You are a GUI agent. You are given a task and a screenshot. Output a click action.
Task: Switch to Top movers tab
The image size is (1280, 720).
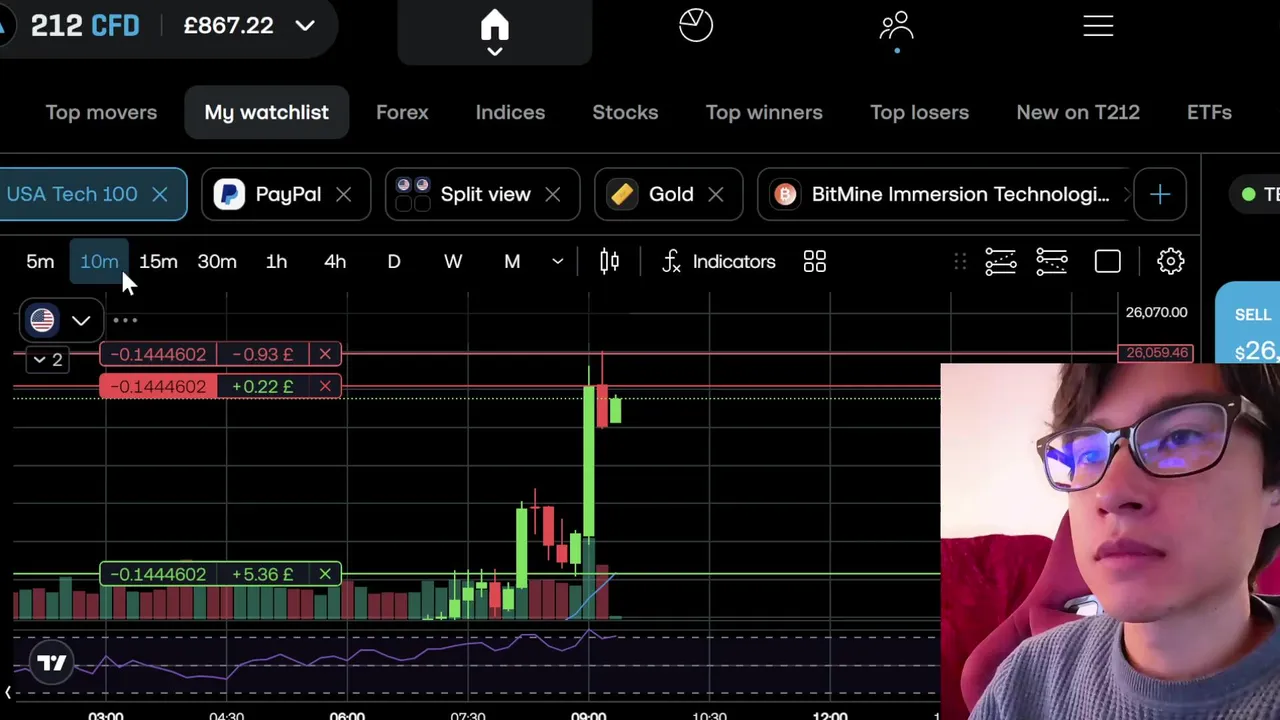click(101, 112)
